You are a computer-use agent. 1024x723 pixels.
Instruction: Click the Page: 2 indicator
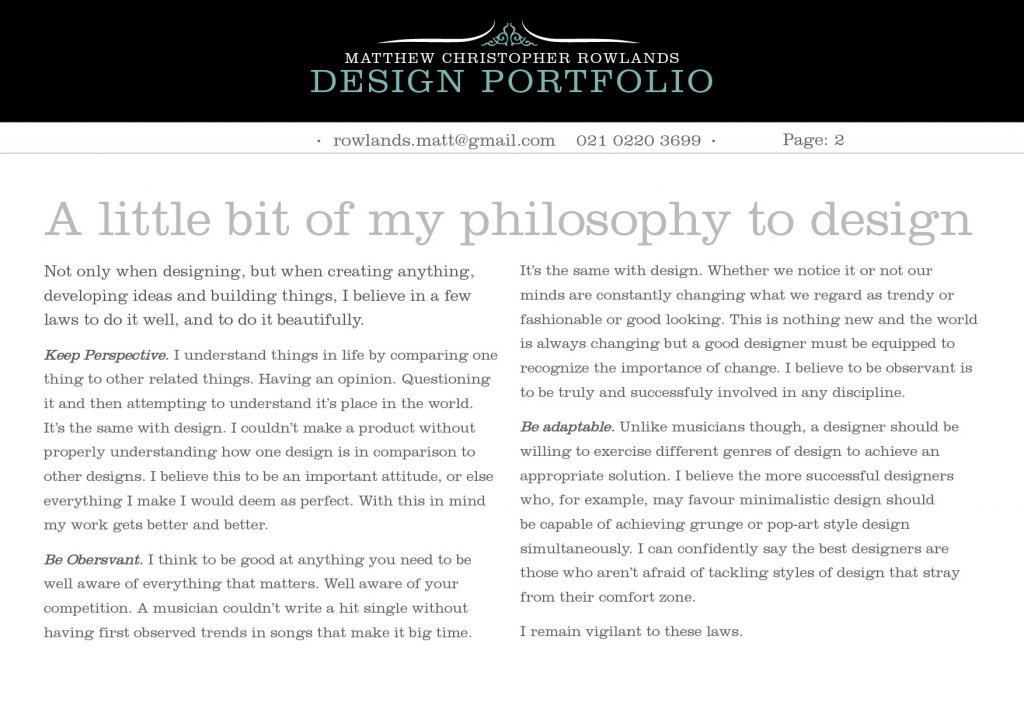pos(813,140)
